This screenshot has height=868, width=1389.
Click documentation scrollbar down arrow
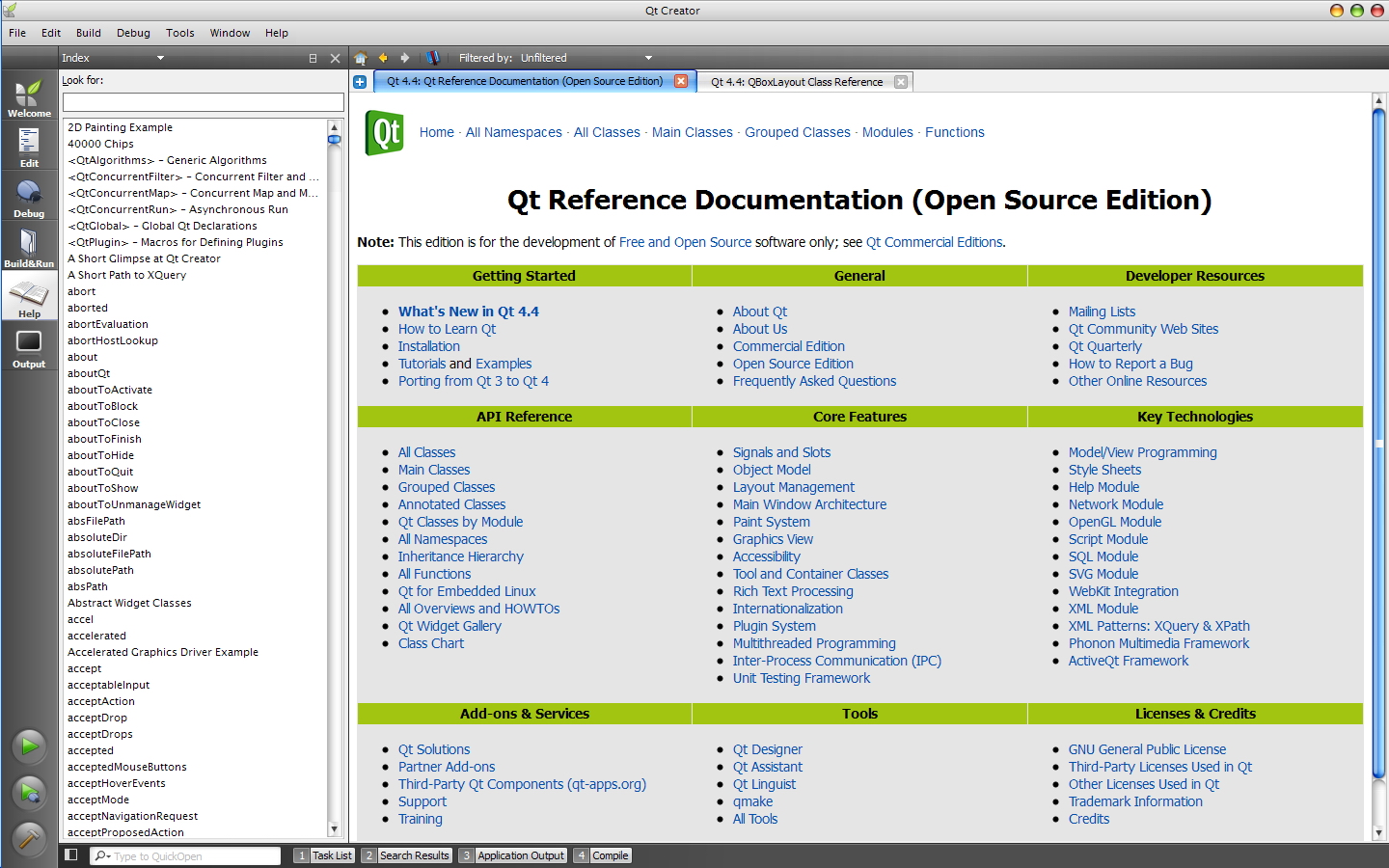pyautogui.click(x=1378, y=832)
